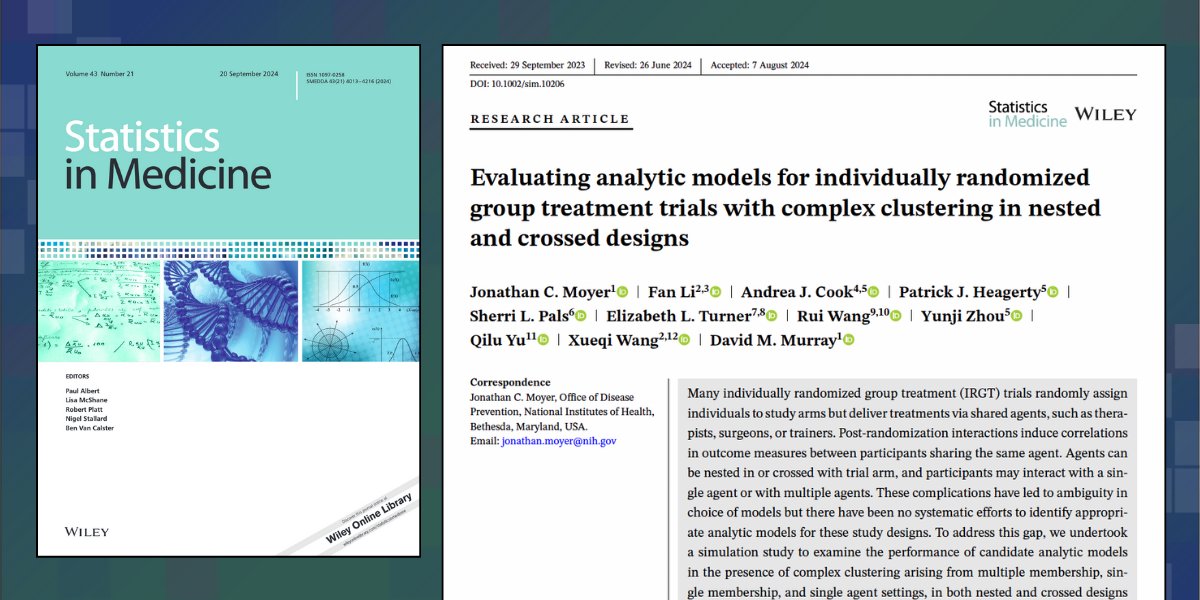Open ORCID icon beside Patrick J. Heagerty

coord(1053,292)
